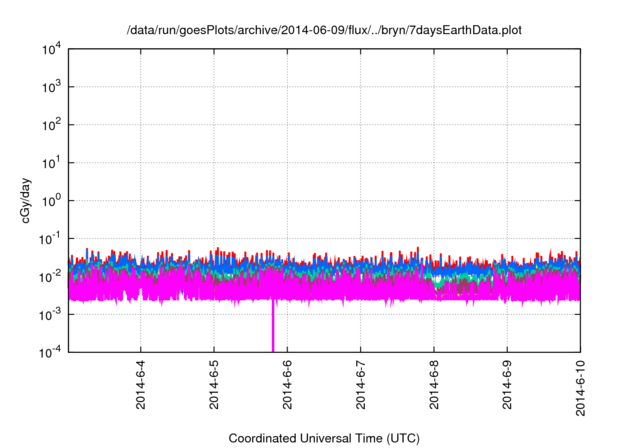Click the 2014-6-6 date label
Image resolution: width=640 pixels, height=448 pixels.
[x=287, y=385]
